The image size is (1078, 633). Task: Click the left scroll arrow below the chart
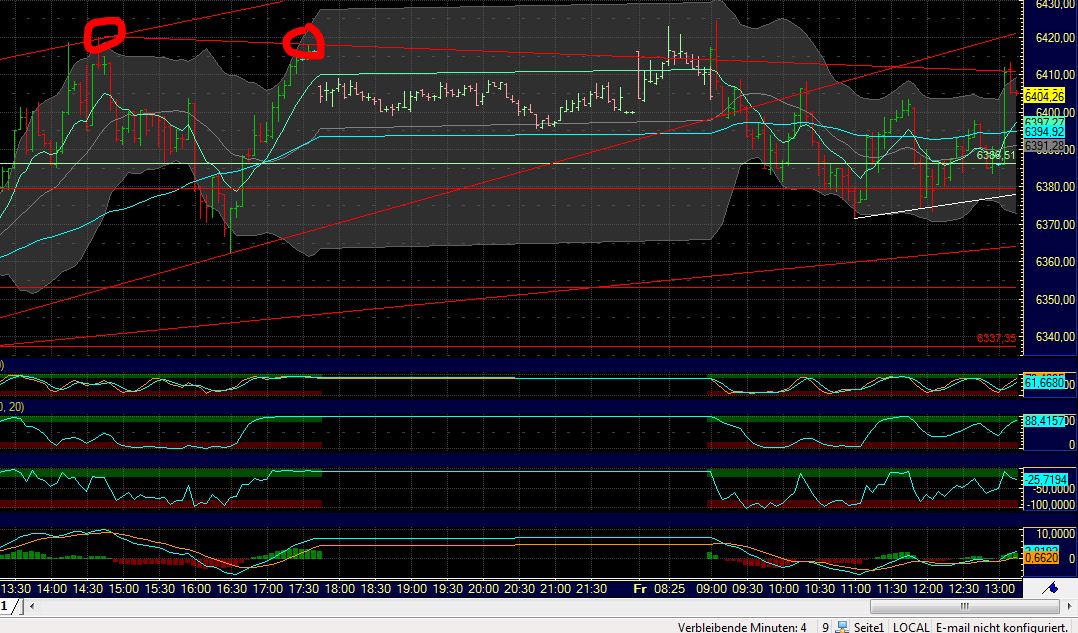[x=31, y=606]
